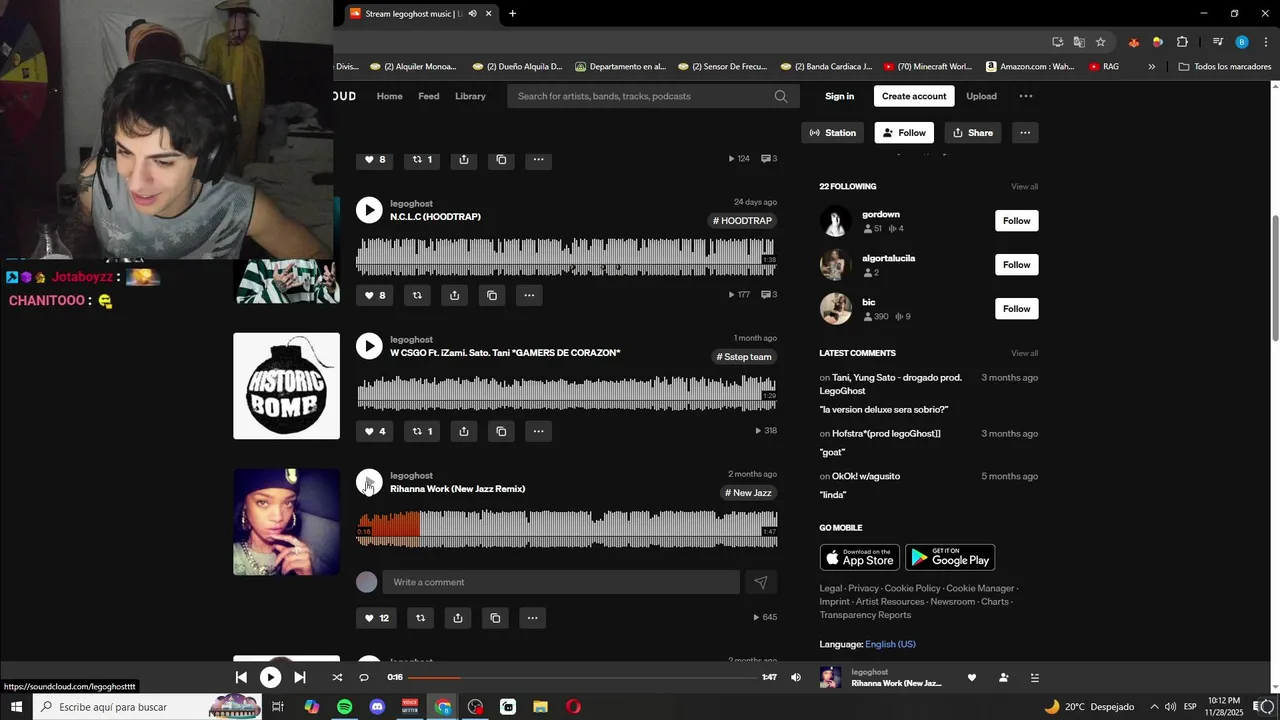Seek on the bottom player progress bar

pos(582,678)
